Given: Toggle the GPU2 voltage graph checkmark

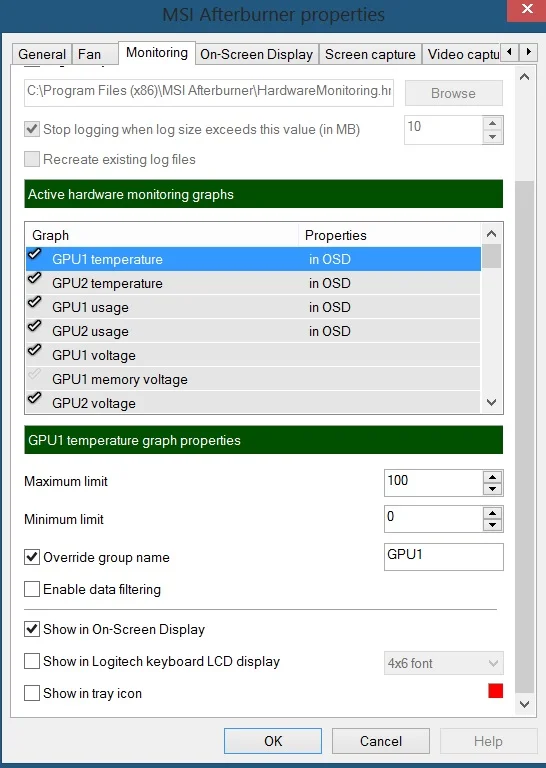Looking at the screenshot, I should 34,398.
